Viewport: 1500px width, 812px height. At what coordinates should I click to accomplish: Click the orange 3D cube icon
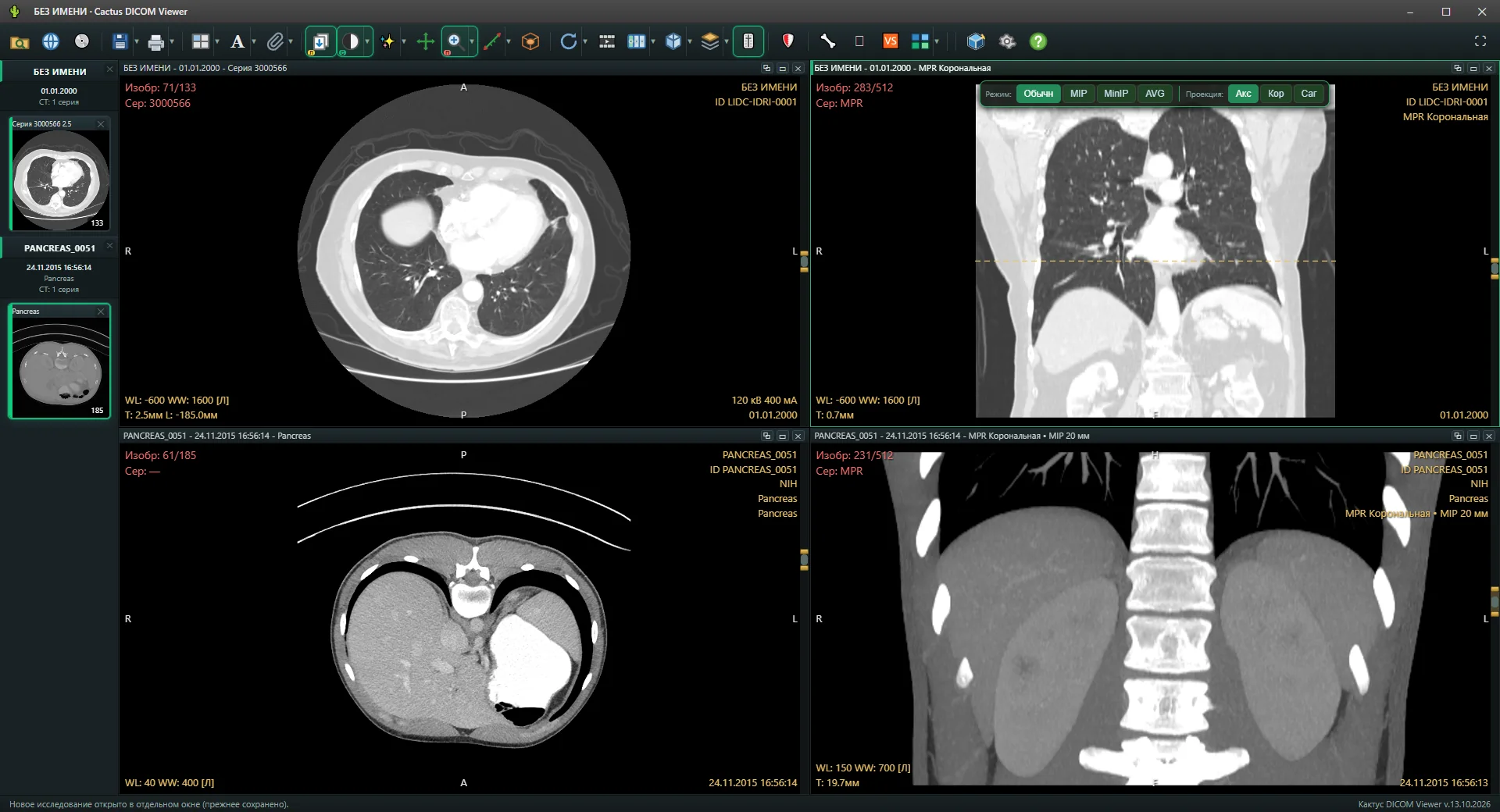(530, 42)
